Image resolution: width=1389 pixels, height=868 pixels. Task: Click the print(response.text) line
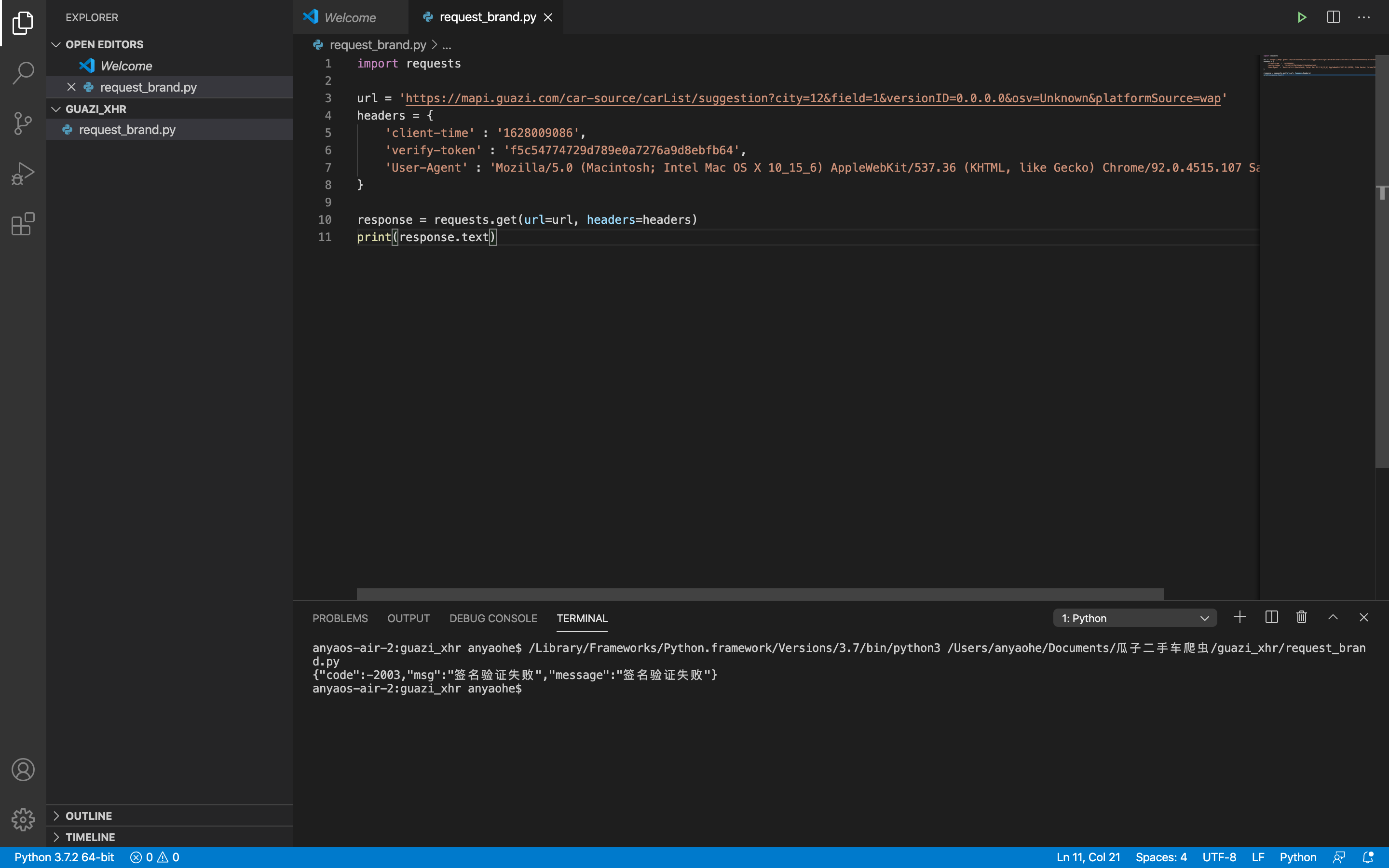coord(426,236)
